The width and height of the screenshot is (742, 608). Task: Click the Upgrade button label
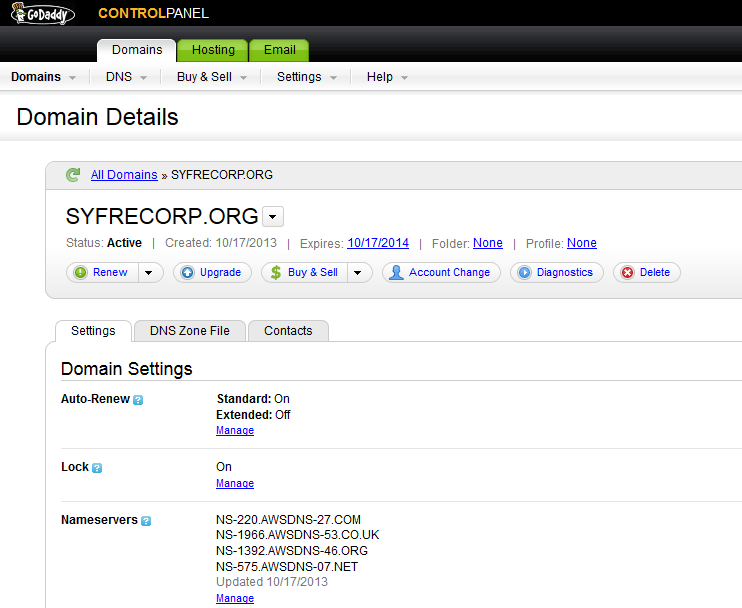(221, 273)
